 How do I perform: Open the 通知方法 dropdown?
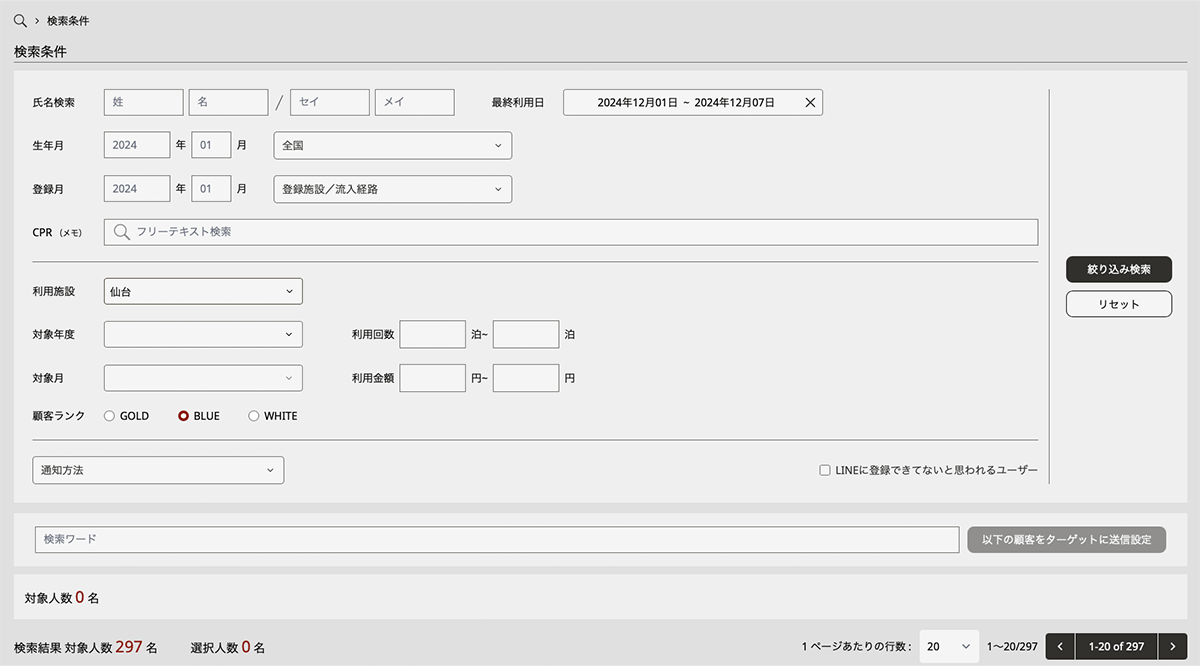point(158,470)
